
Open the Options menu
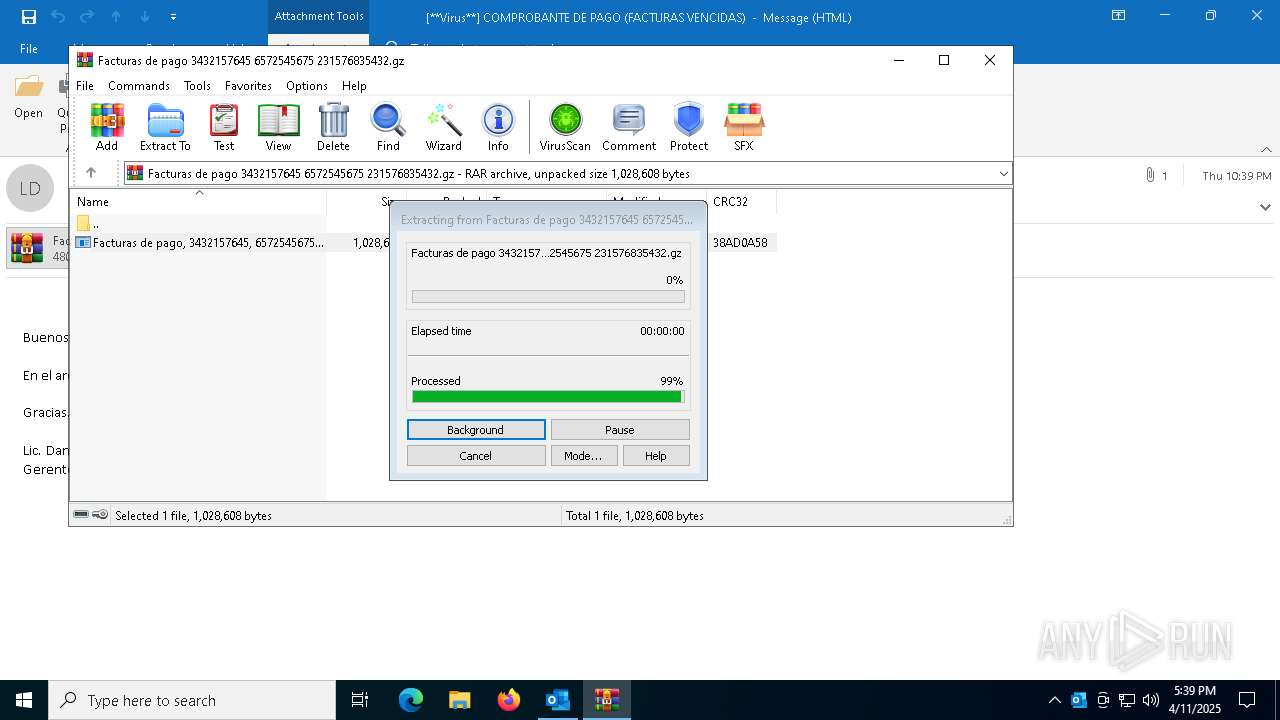(x=307, y=86)
